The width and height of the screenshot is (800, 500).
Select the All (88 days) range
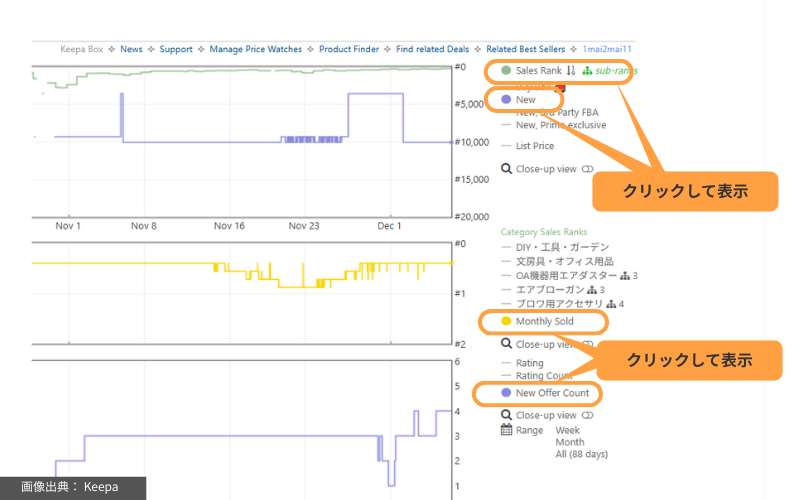(x=581, y=454)
